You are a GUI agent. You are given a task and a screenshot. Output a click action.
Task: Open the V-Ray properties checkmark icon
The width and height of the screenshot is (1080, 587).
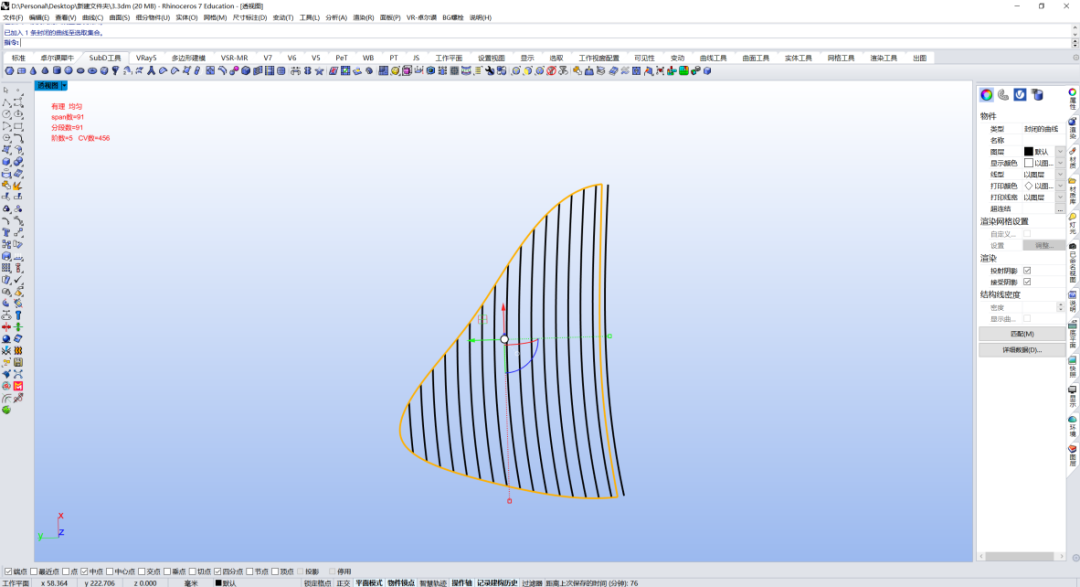pyautogui.click(x=1020, y=95)
